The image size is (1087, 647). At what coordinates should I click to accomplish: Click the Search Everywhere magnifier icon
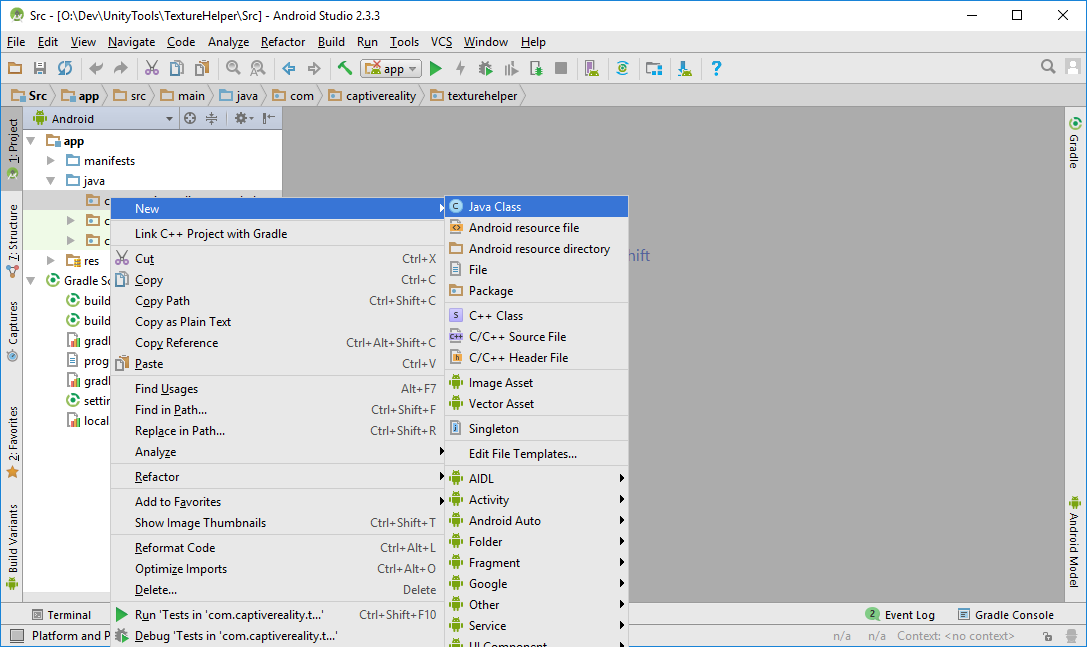tap(1048, 67)
